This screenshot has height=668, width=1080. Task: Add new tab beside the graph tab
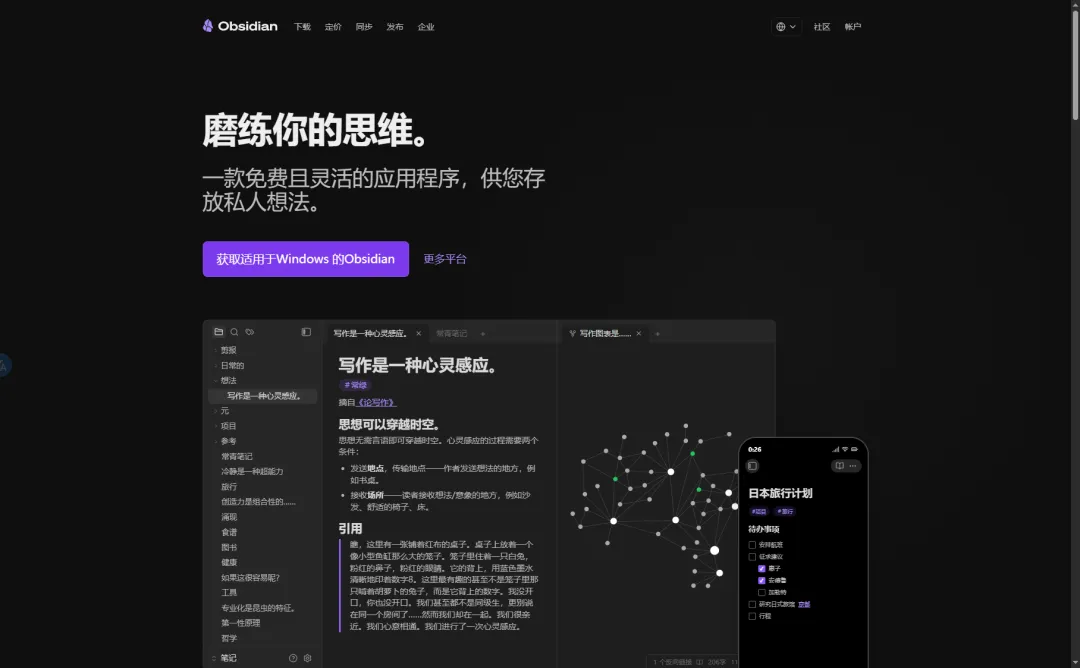[x=657, y=333]
